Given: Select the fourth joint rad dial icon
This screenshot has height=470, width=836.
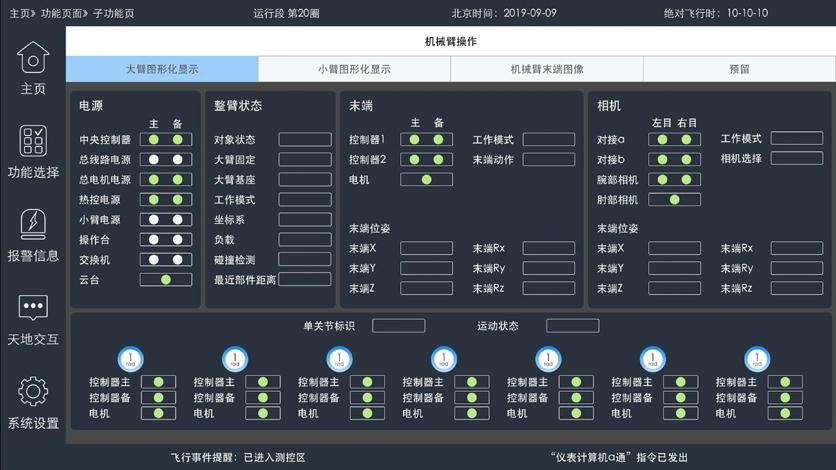Looking at the screenshot, I should [444, 359].
